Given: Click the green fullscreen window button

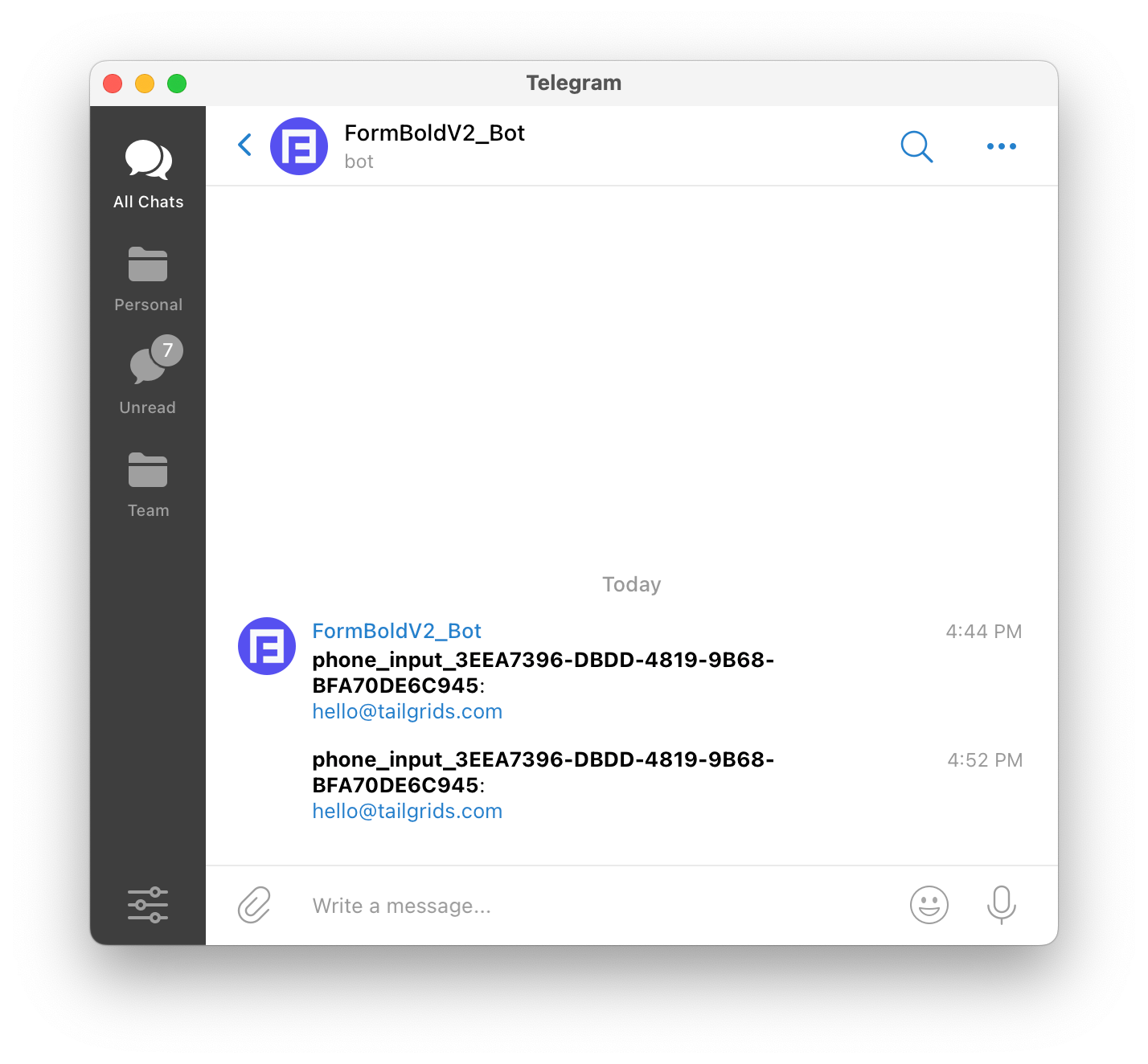Looking at the screenshot, I should coord(177,84).
